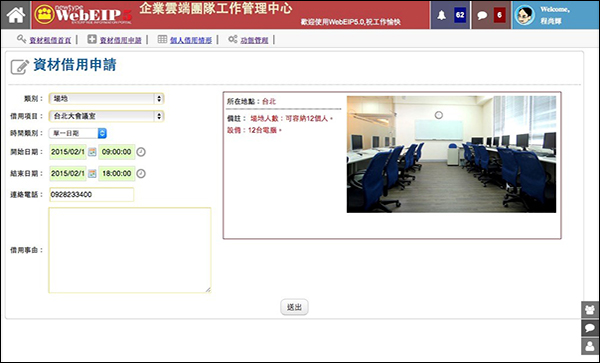Expand the 借用項目 item dropdown
600x363 pixels.
point(106,116)
